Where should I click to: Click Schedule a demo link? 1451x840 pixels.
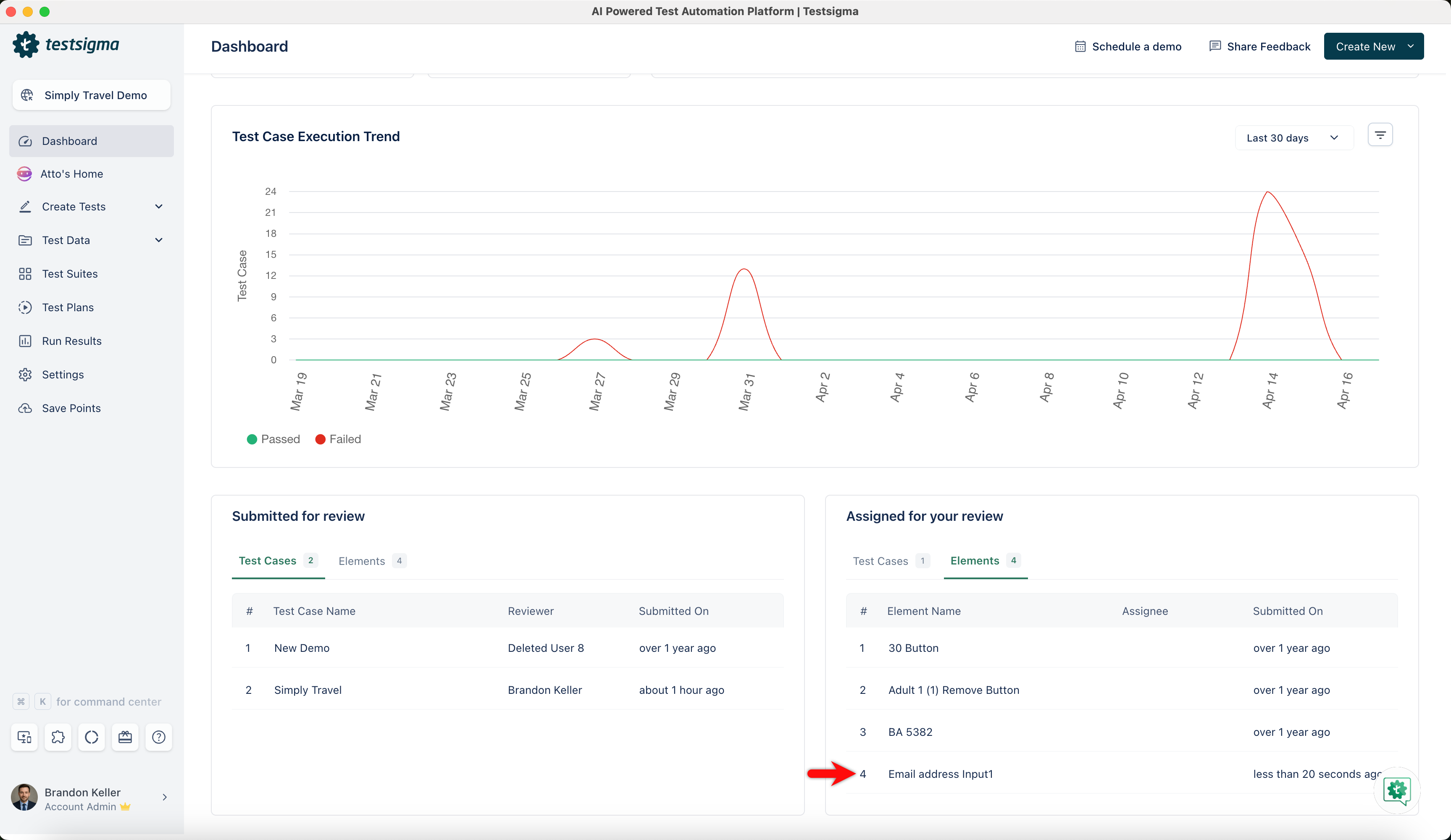(1128, 47)
